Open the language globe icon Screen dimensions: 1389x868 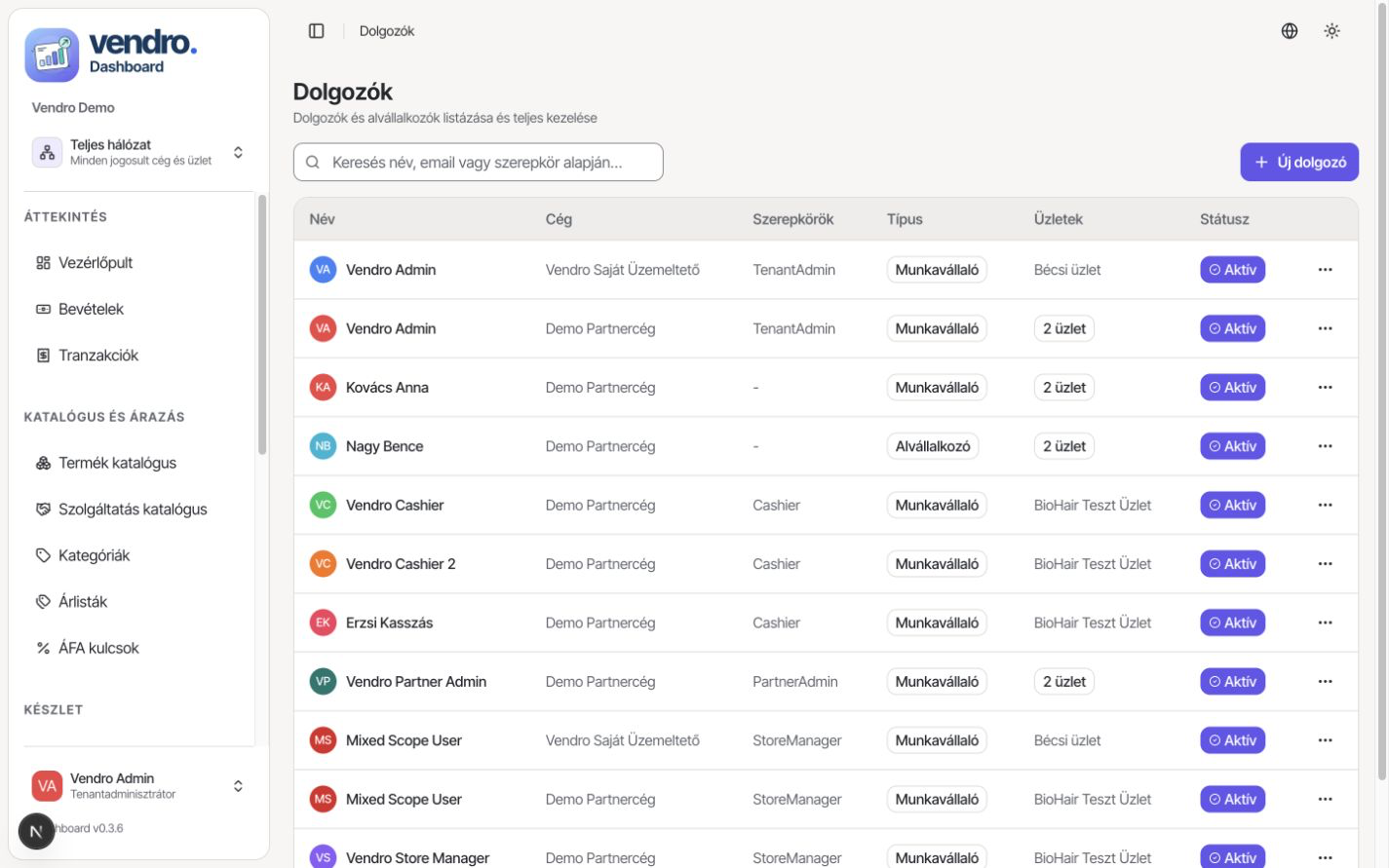coord(1290,31)
